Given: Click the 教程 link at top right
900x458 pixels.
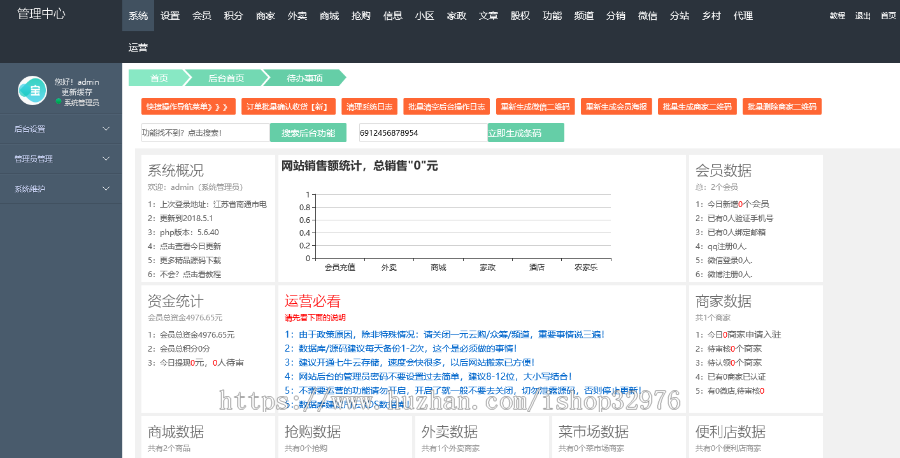Looking at the screenshot, I should coord(837,15).
